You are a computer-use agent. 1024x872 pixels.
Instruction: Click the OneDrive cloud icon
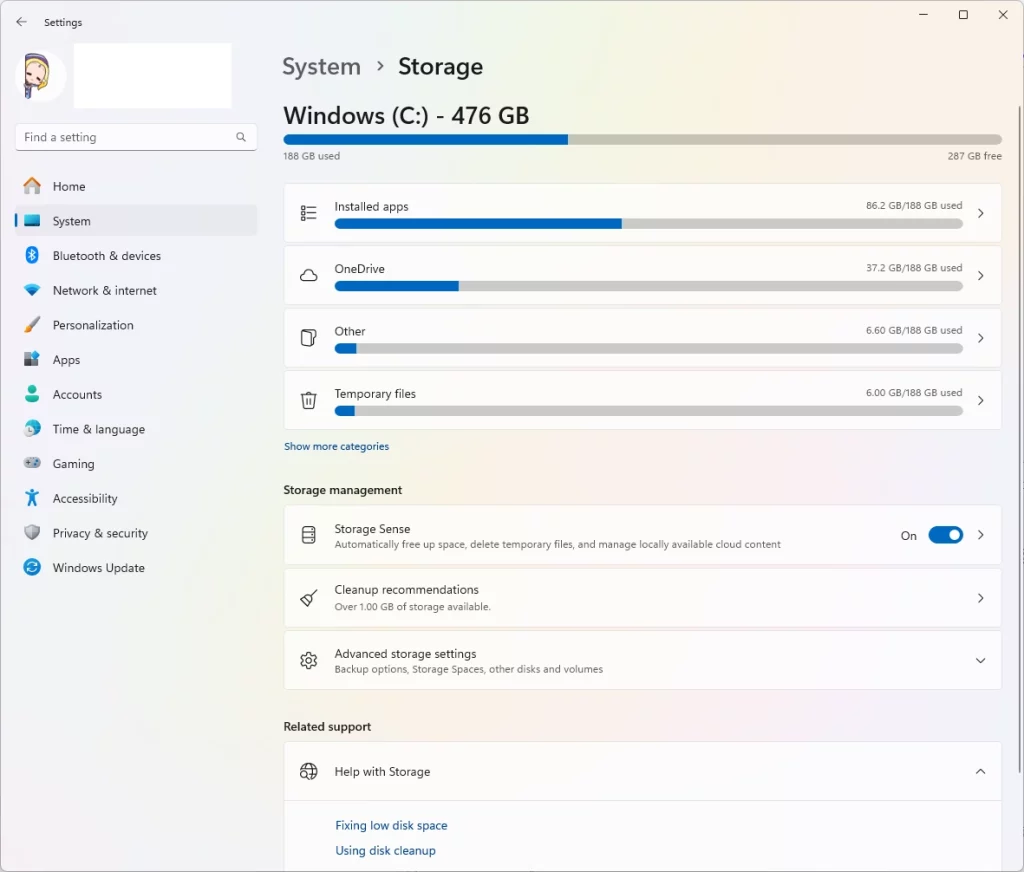(x=308, y=276)
